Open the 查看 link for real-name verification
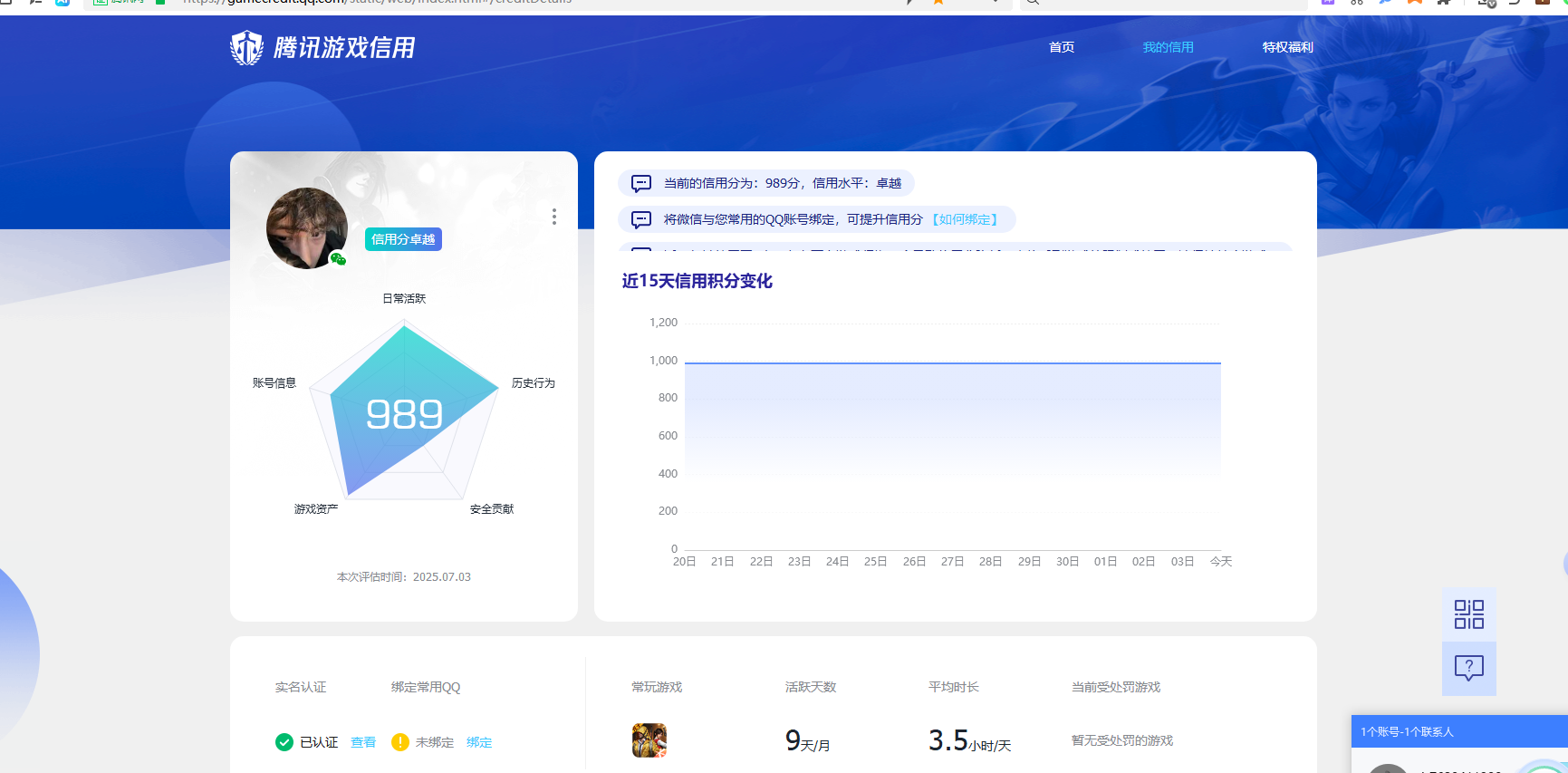1568x773 pixels. (363, 742)
